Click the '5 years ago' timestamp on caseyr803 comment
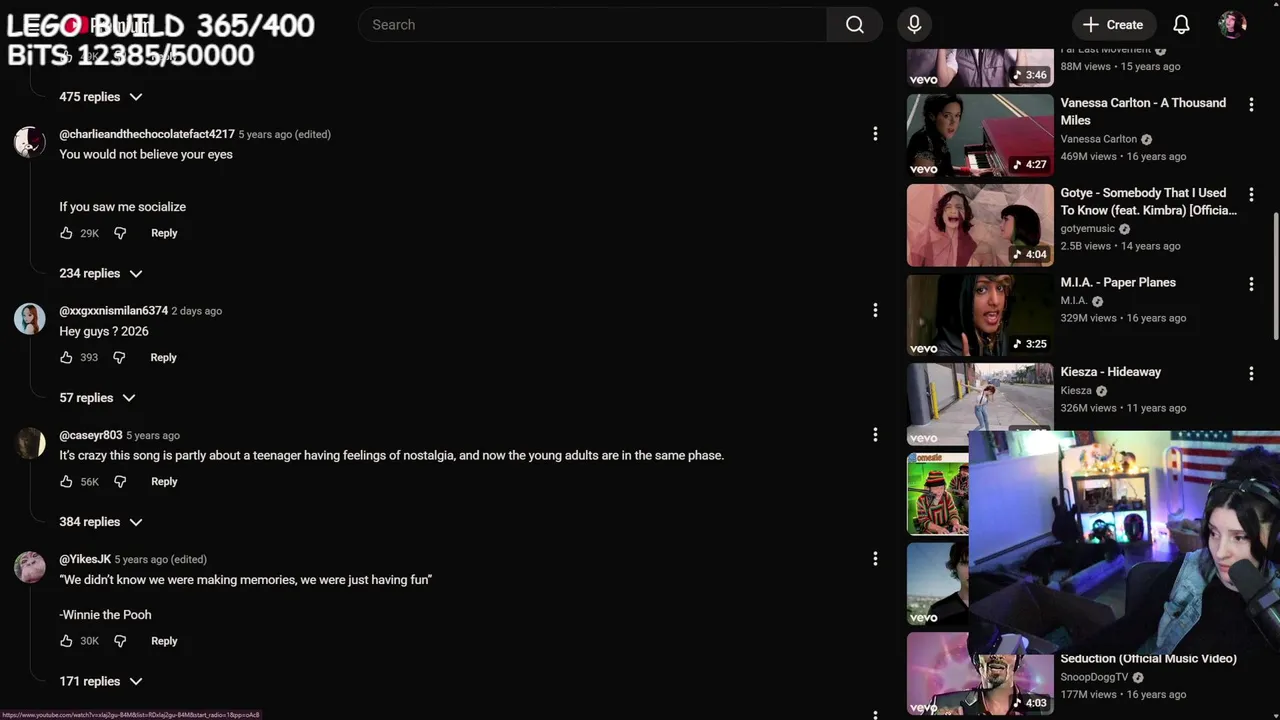 (153, 435)
